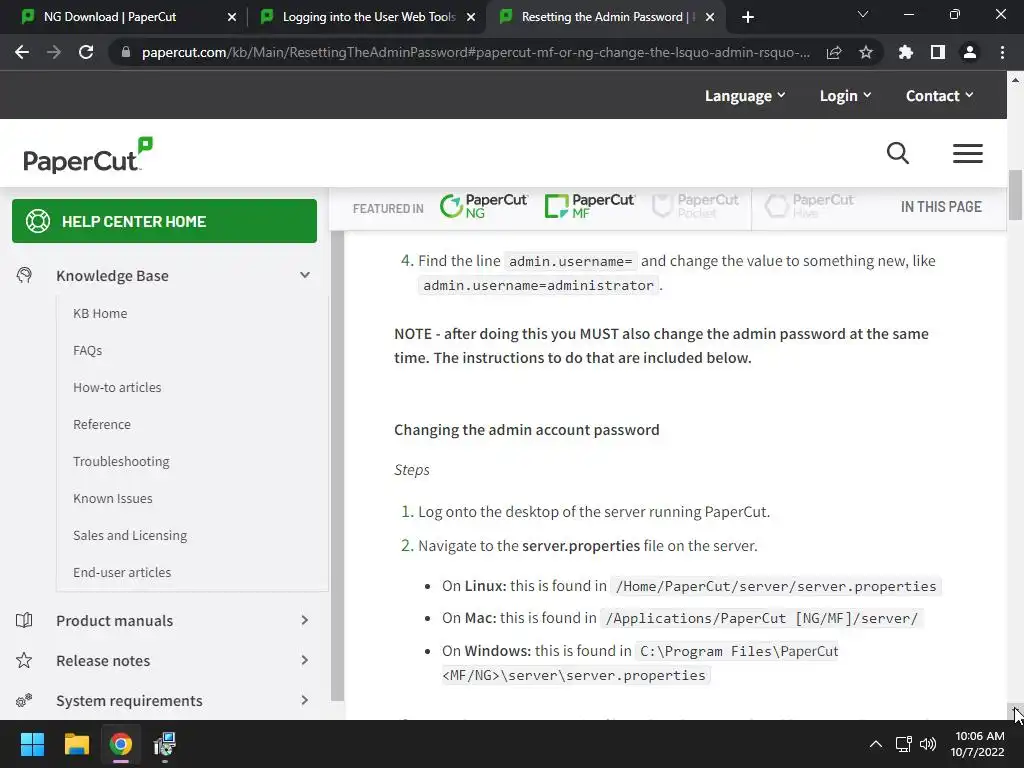Open End-user articles link
1024x768 pixels.
tap(122, 572)
